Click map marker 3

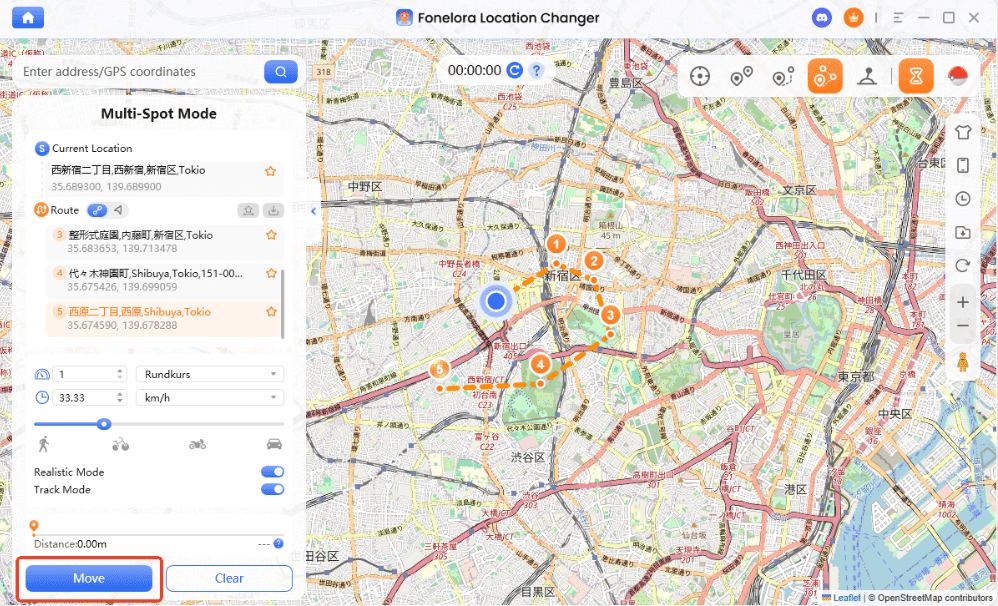[x=610, y=314]
